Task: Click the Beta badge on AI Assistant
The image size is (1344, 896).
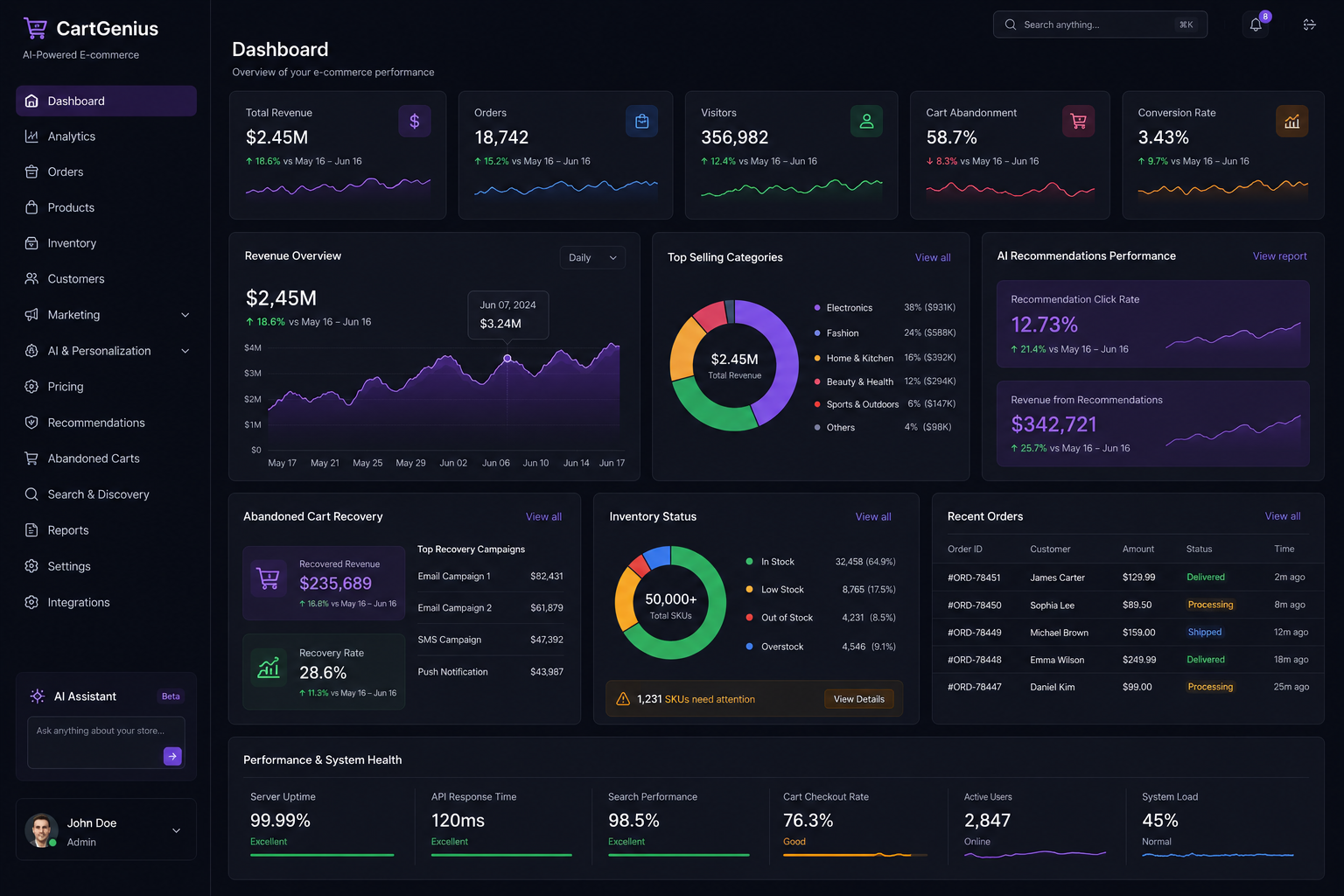Action: click(x=171, y=696)
